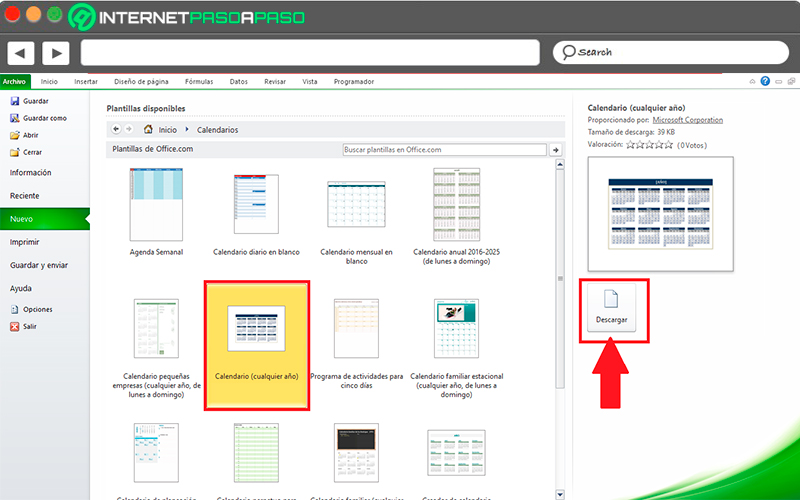The height and width of the screenshot is (500, 800).
Task: Go back with templates navigation back arrow
Action: point(116,130)
